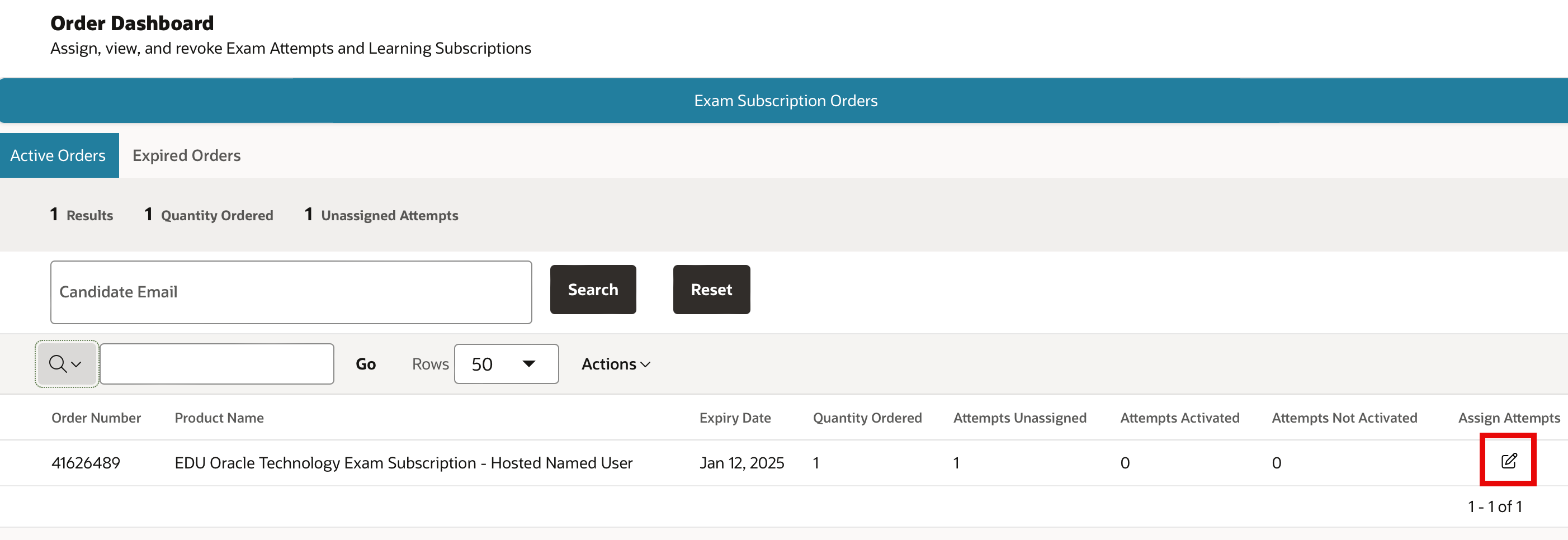The image size is (1568, 540).
Task: Click the Attempts Not Activated column header
Action: click(1344, 418)
